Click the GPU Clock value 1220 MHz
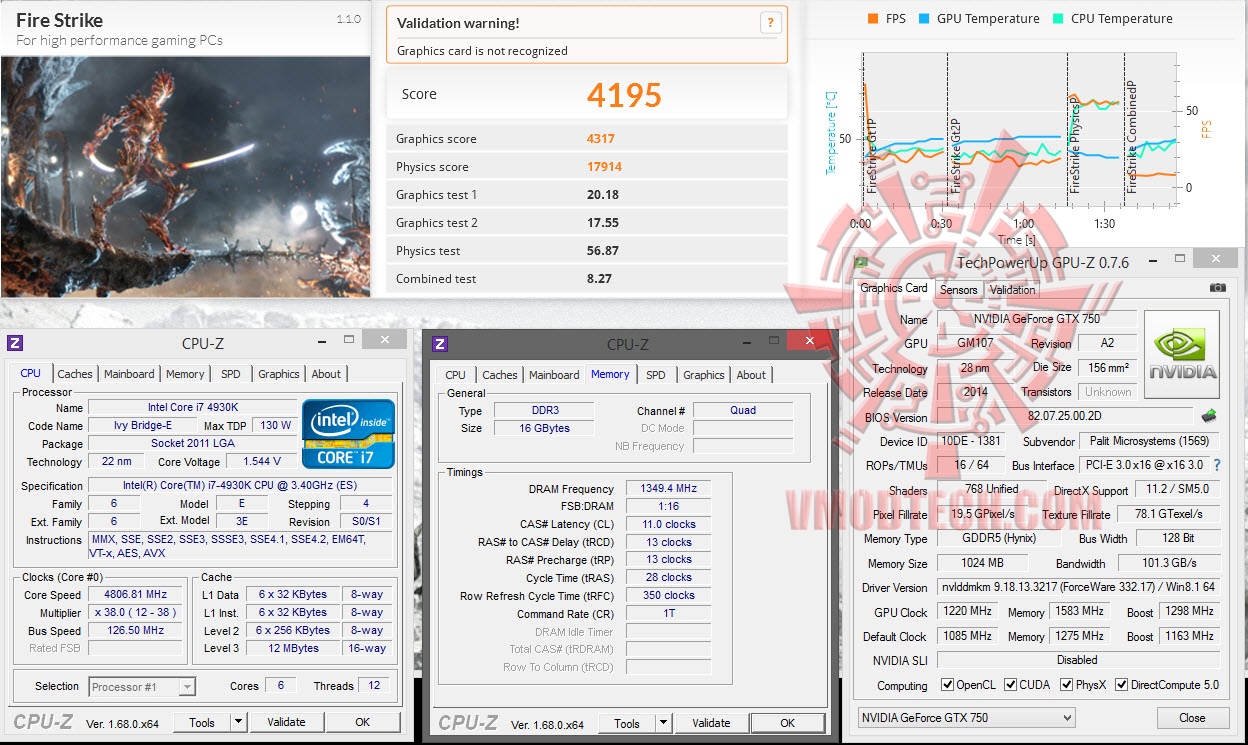 (x=966, y=611)
